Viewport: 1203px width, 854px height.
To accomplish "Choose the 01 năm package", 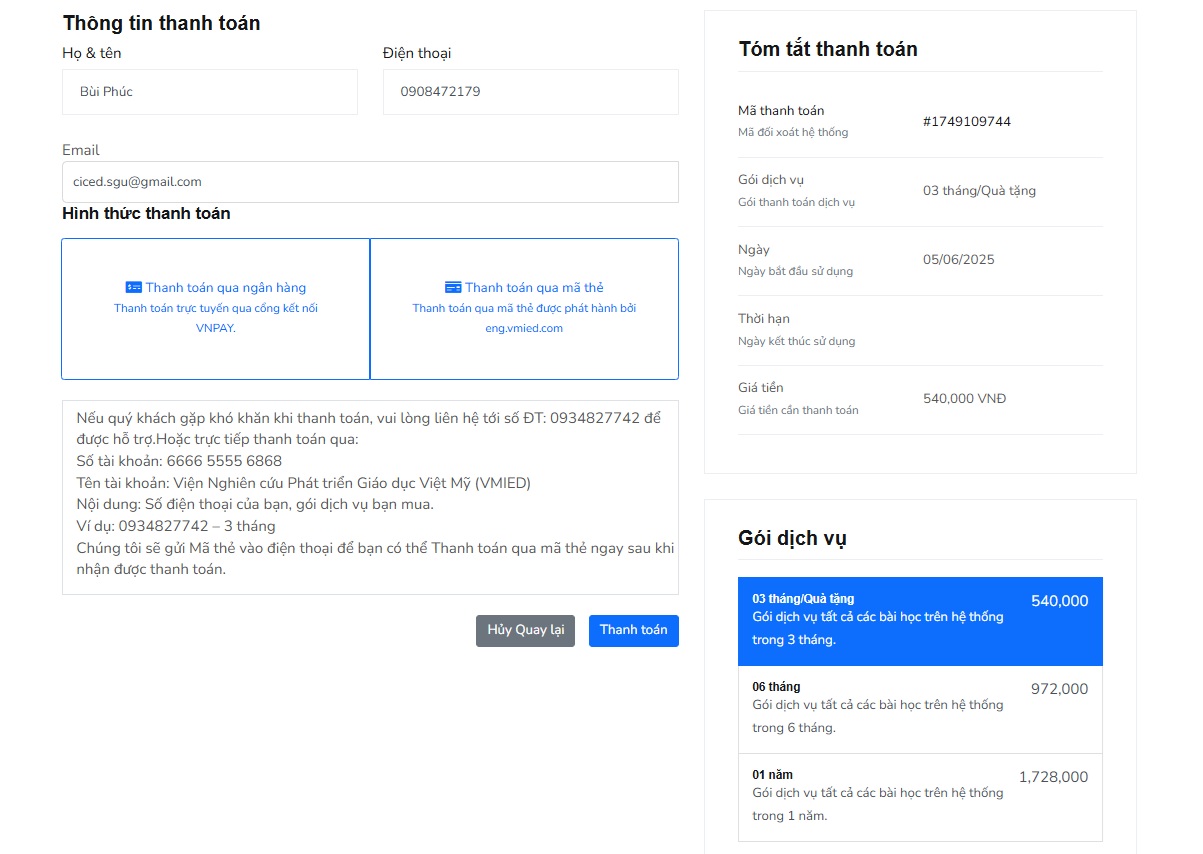I will click(920, 797).
